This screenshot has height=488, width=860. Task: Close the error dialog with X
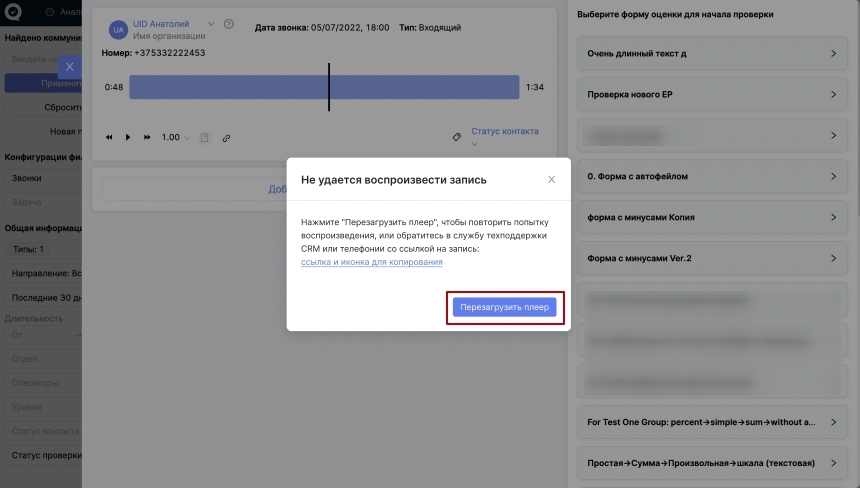click(x=551, y=179)
